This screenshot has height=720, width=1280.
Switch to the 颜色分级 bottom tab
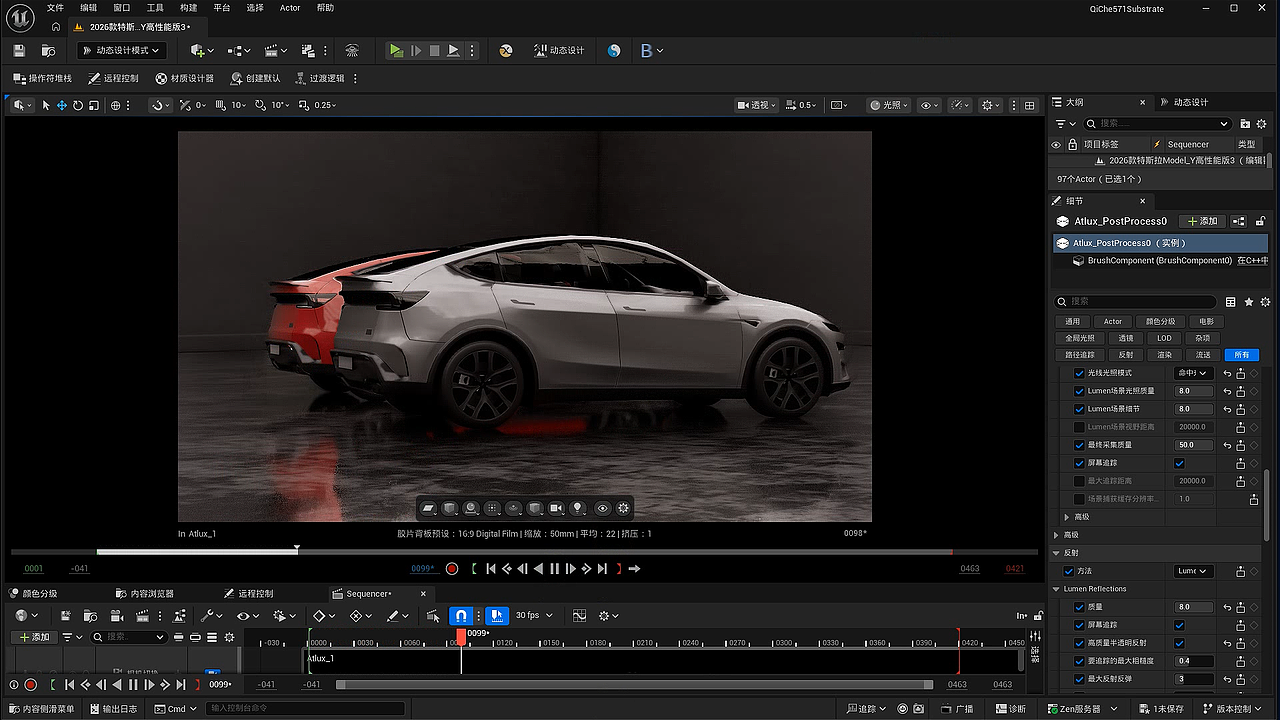click(33, 593)
